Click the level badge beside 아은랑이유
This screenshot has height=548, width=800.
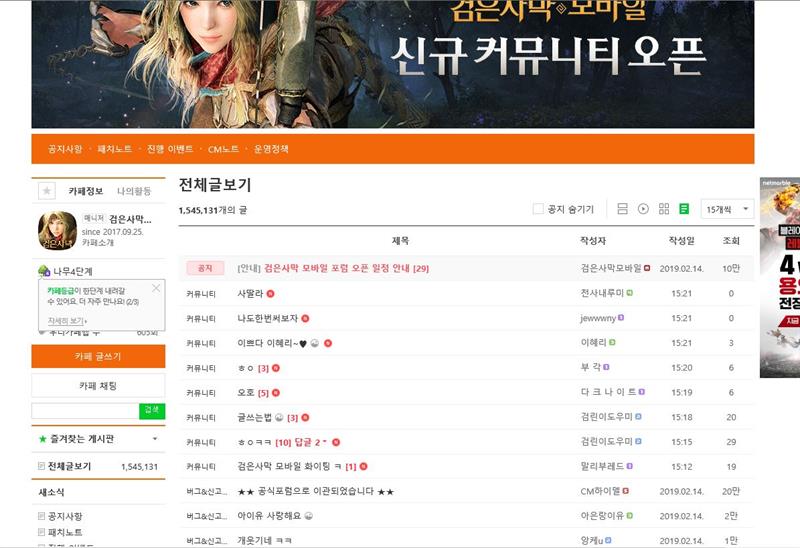(630, 515)
